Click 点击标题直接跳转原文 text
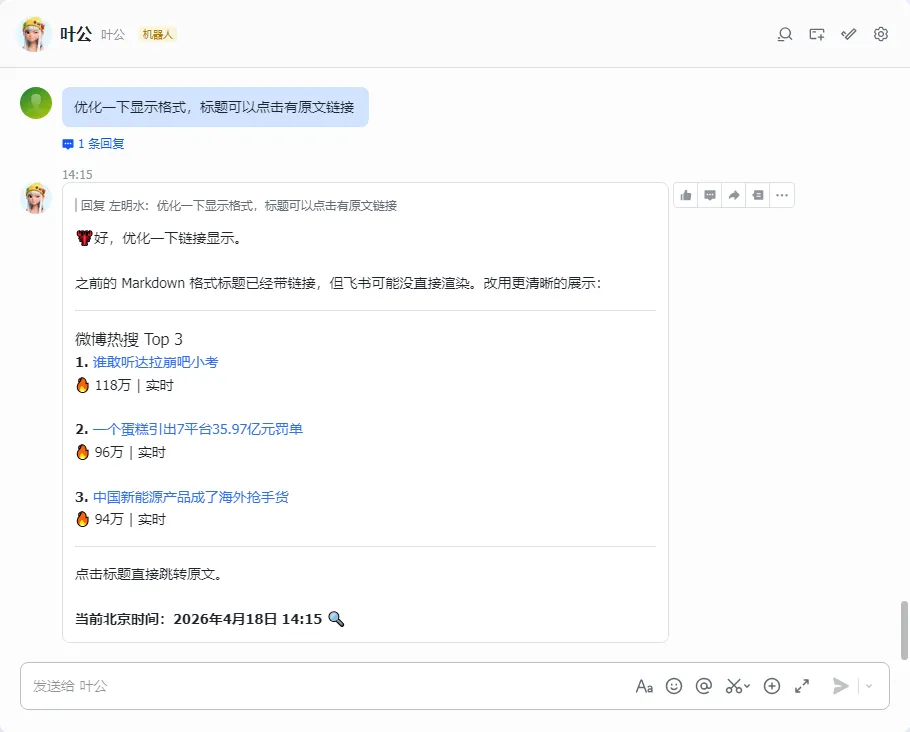Viewport: 910px width, 732px height. (x=149, y=574)
